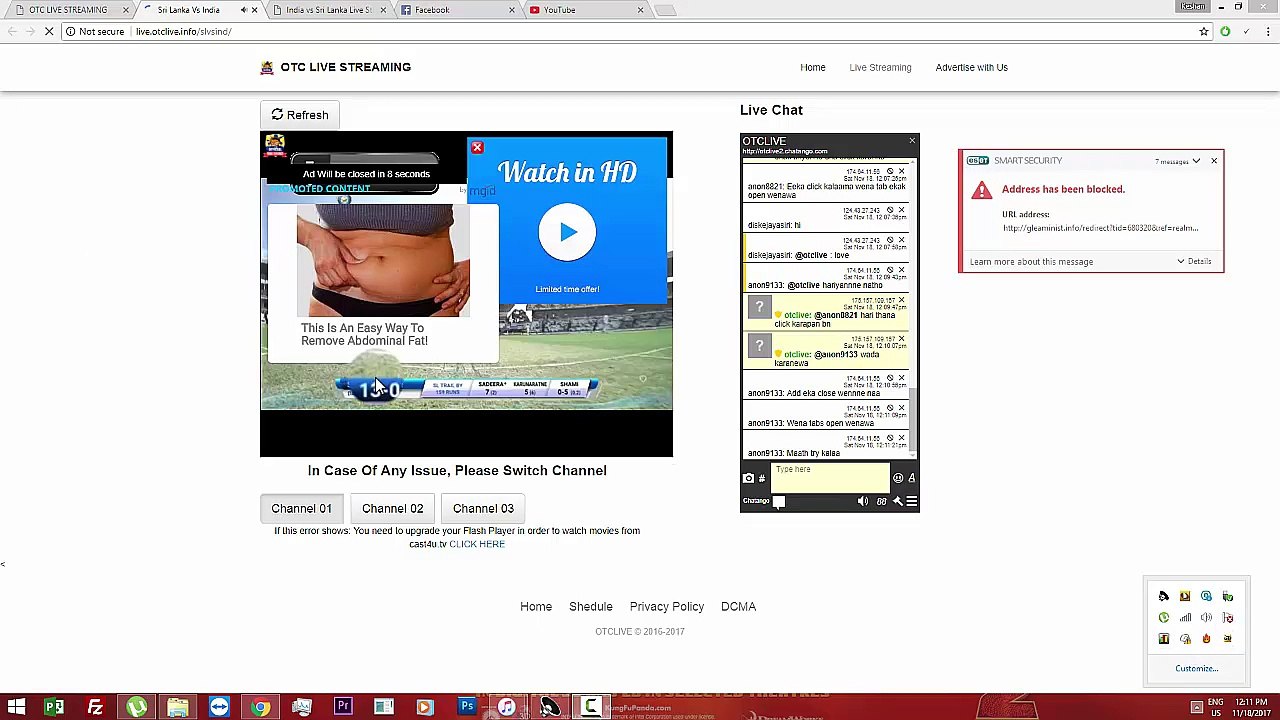This screenshot has width=1280, height=720.
Task: Open the abdominal fat promoted ad thumbnail
Action: 383,262
